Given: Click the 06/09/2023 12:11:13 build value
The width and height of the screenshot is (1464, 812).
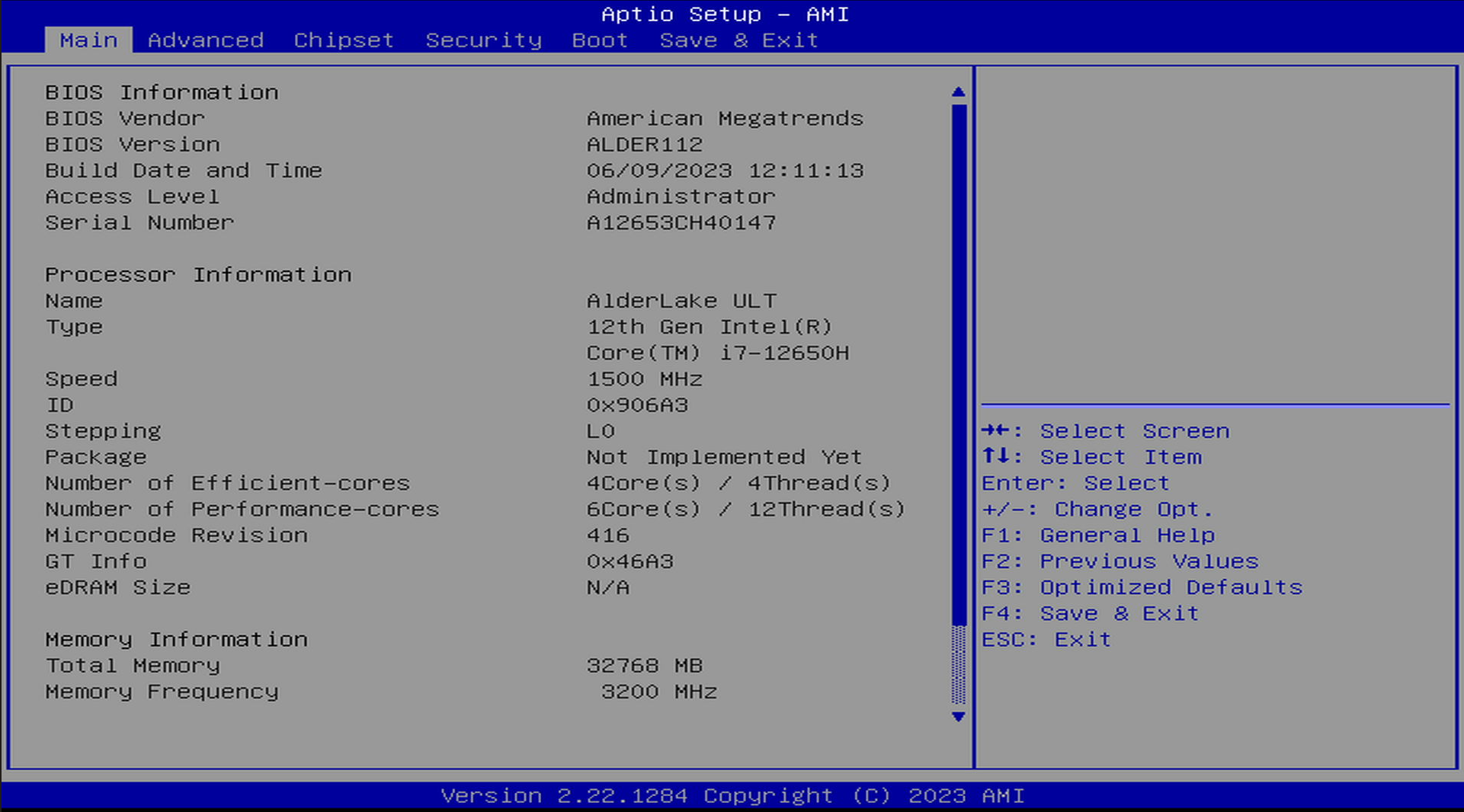Looking at the screenshot, I should 725,170.
